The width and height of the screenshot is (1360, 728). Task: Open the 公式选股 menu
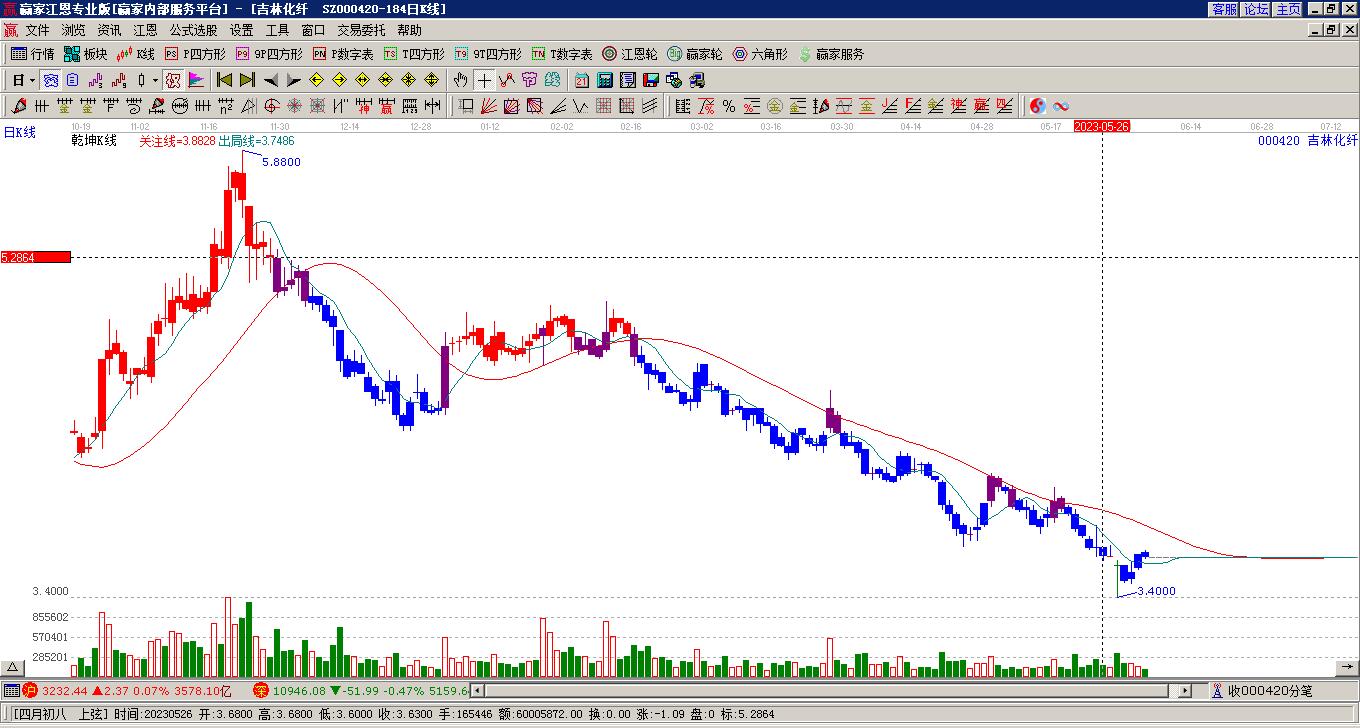point(193,31)
